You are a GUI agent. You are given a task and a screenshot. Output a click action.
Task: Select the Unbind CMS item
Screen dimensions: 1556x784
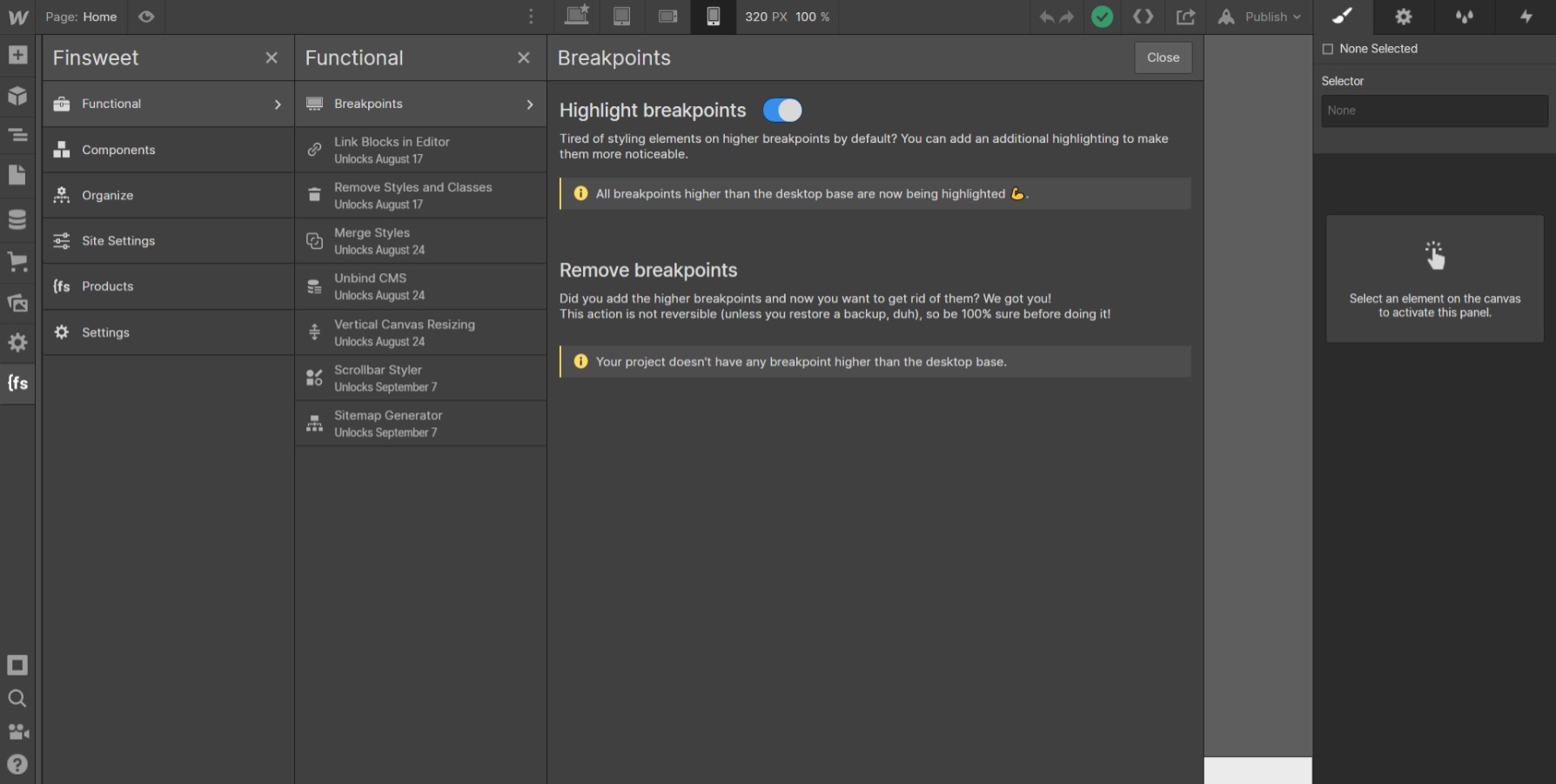421,286
